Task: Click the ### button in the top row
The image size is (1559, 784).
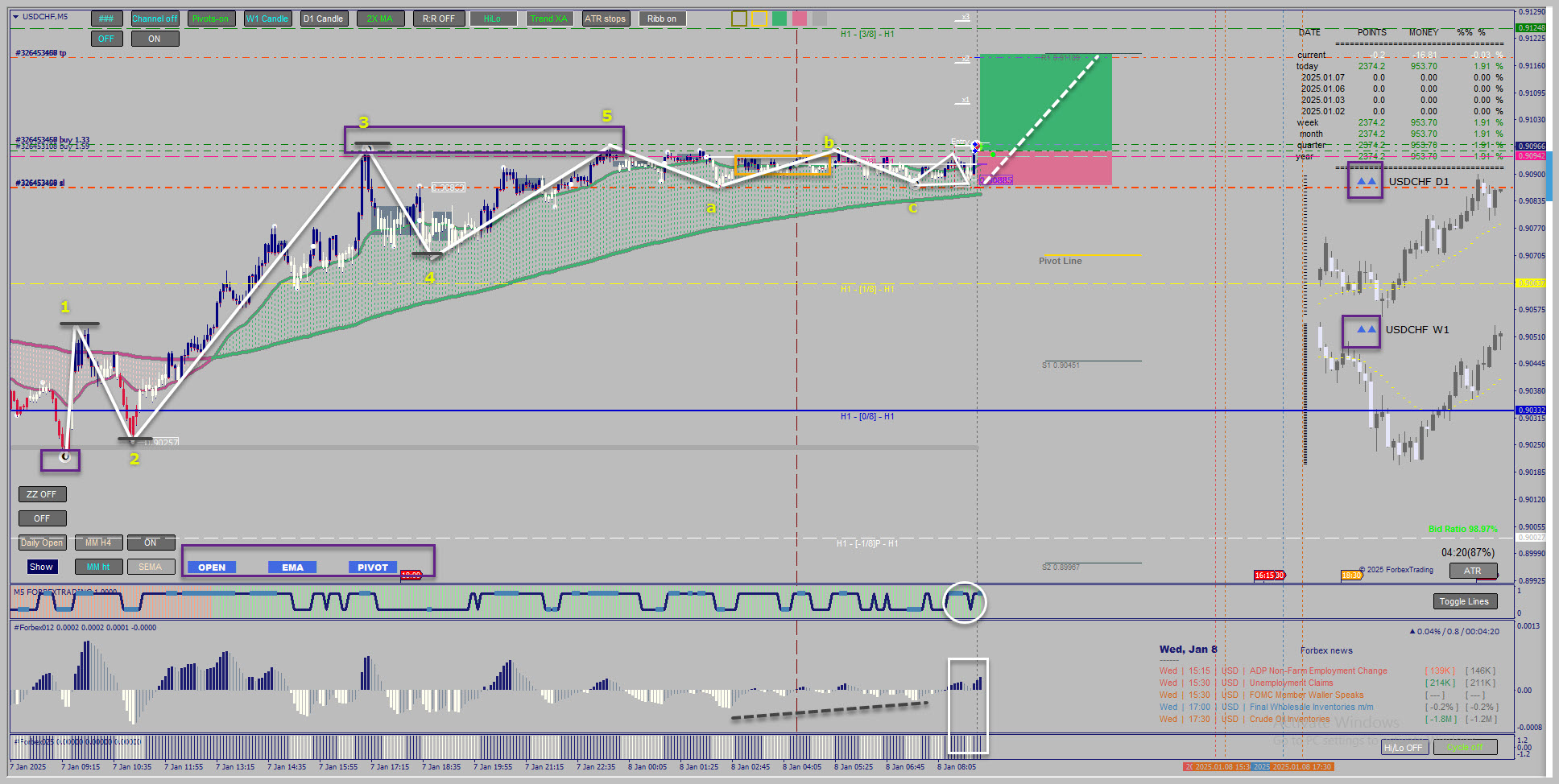Action: [106, 19]
